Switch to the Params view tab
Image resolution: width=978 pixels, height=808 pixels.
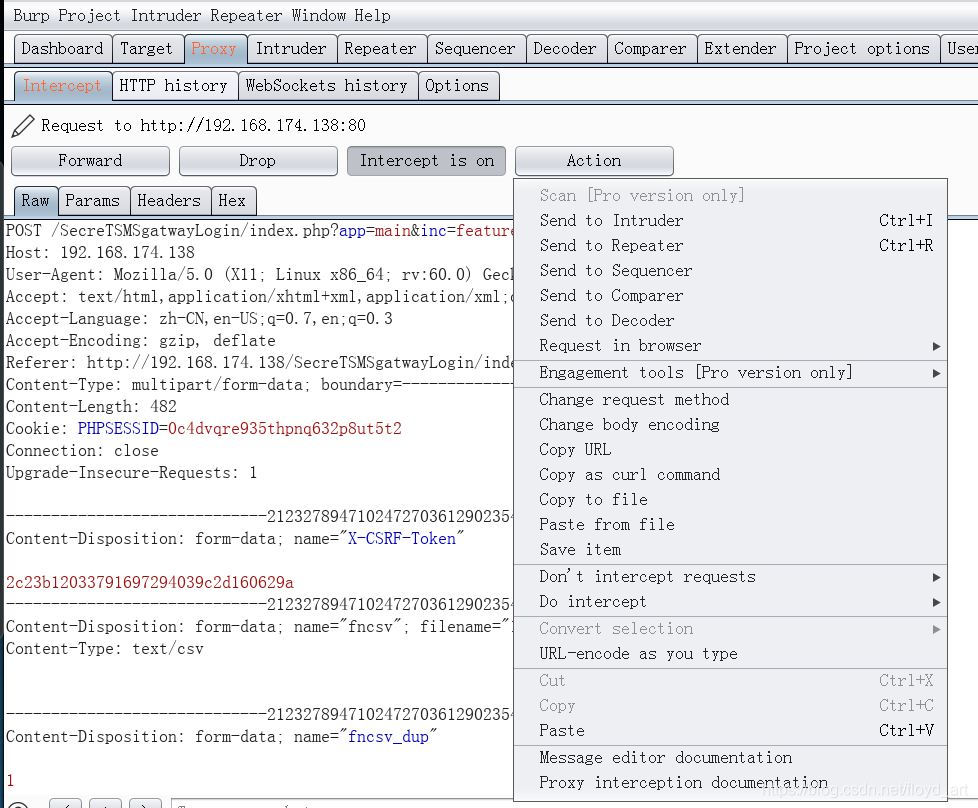[93, 201]
